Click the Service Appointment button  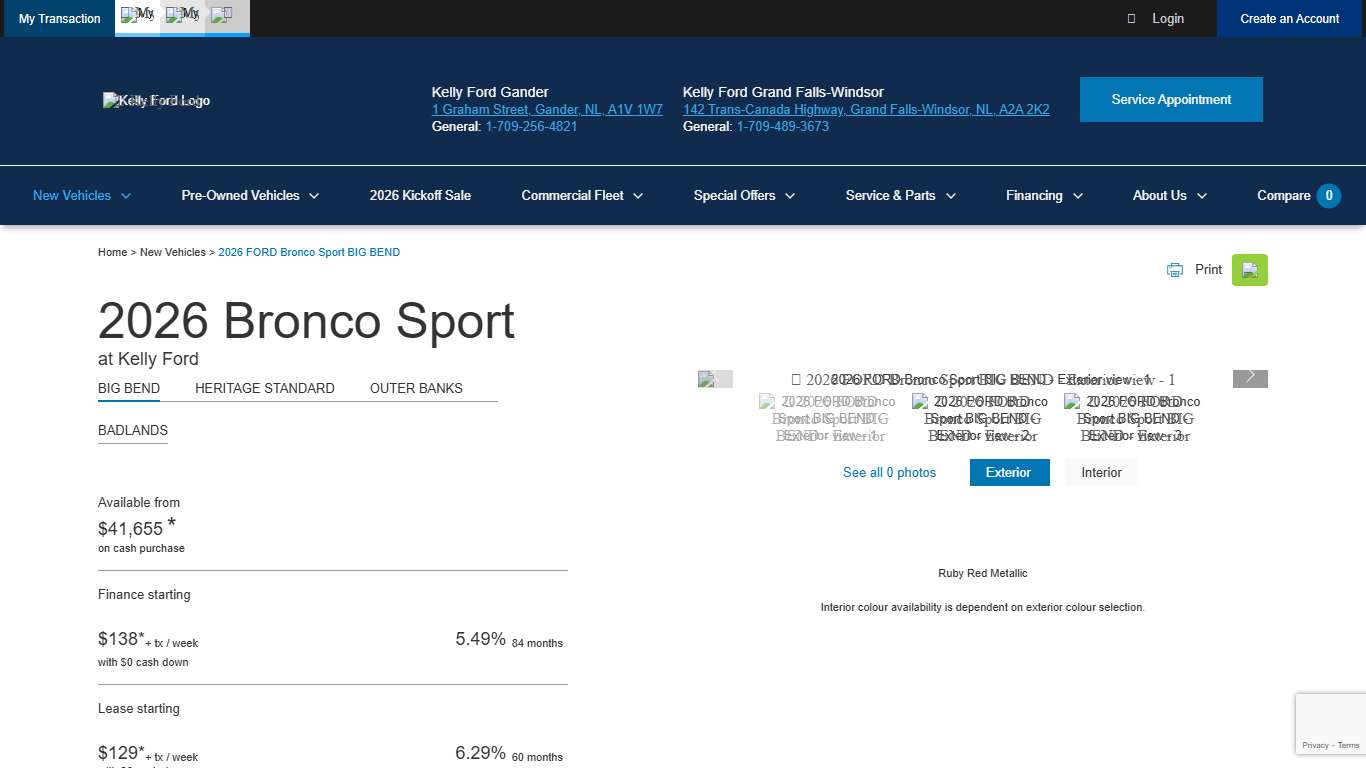click(1171, 99)
